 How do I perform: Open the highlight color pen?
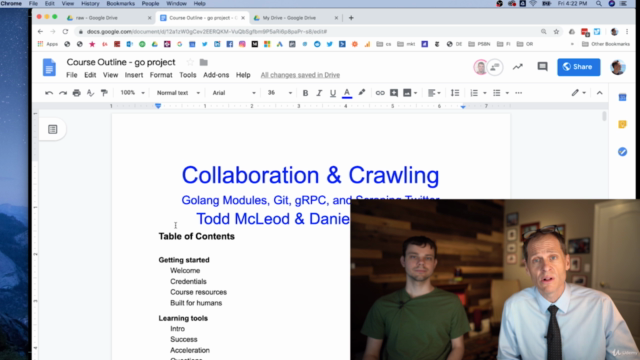point(362,93)
